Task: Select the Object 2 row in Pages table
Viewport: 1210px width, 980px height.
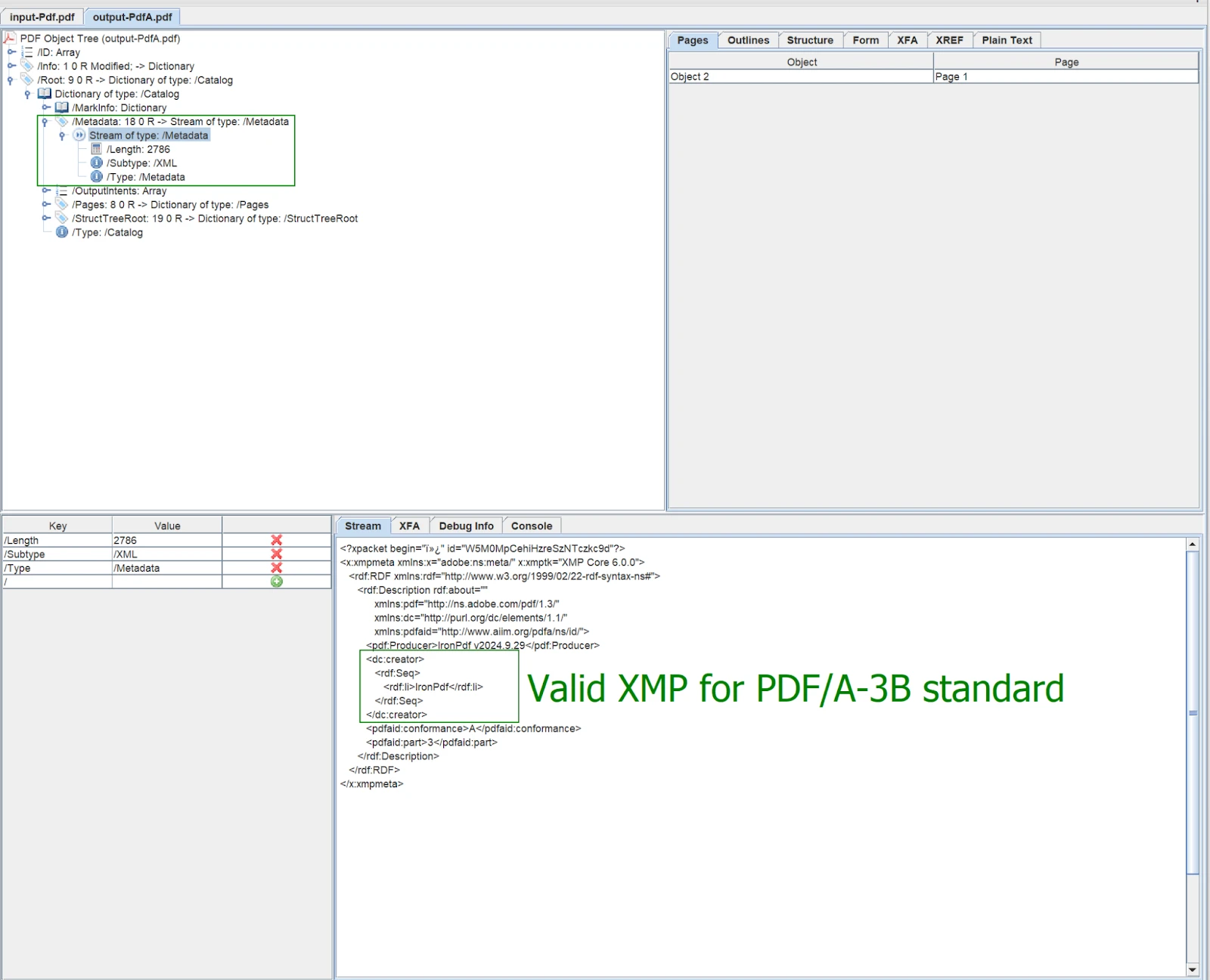Action: [x=800, y=76]
